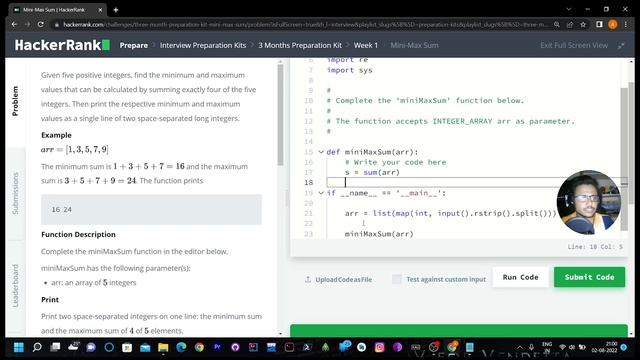Viewport: 640px width, 360px height.
Task: Click the '16 24' sample output box
Action: point(151,209)
